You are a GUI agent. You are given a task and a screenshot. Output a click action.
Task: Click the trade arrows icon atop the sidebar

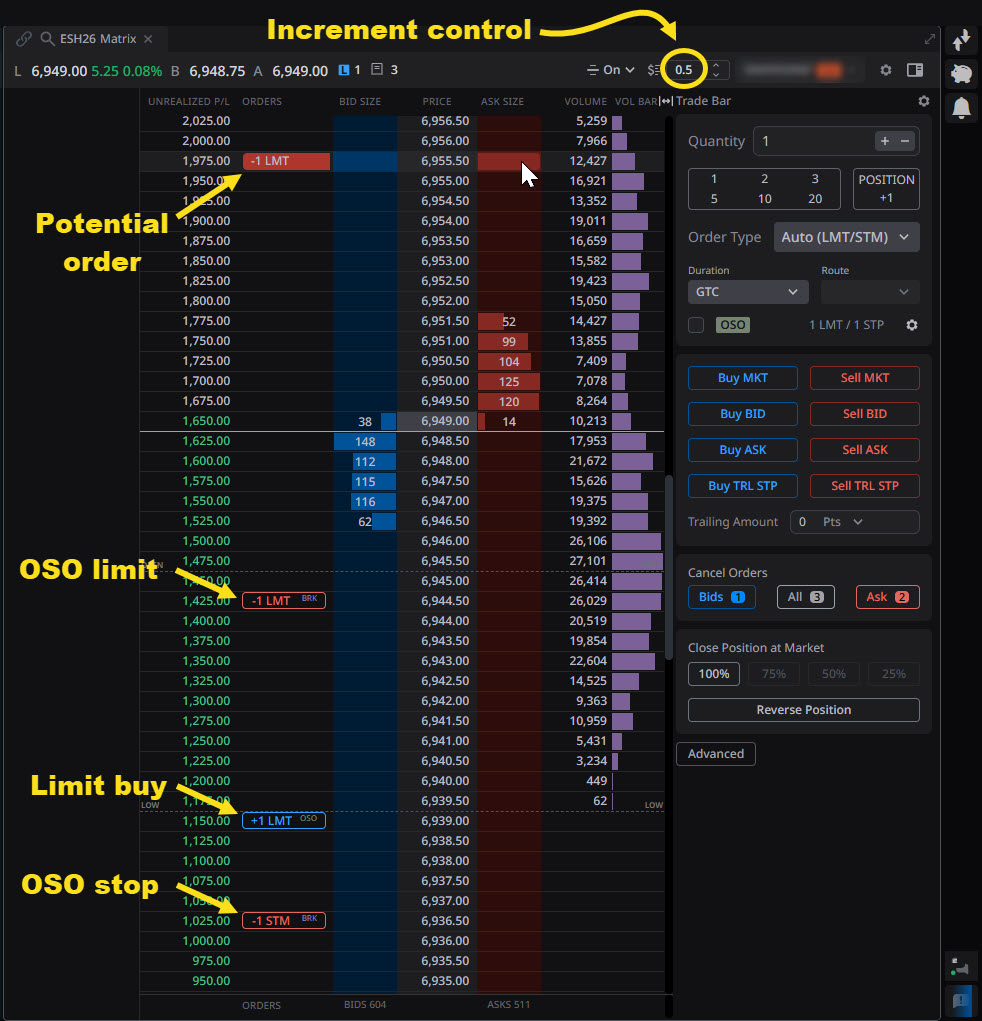pos(962,40)
